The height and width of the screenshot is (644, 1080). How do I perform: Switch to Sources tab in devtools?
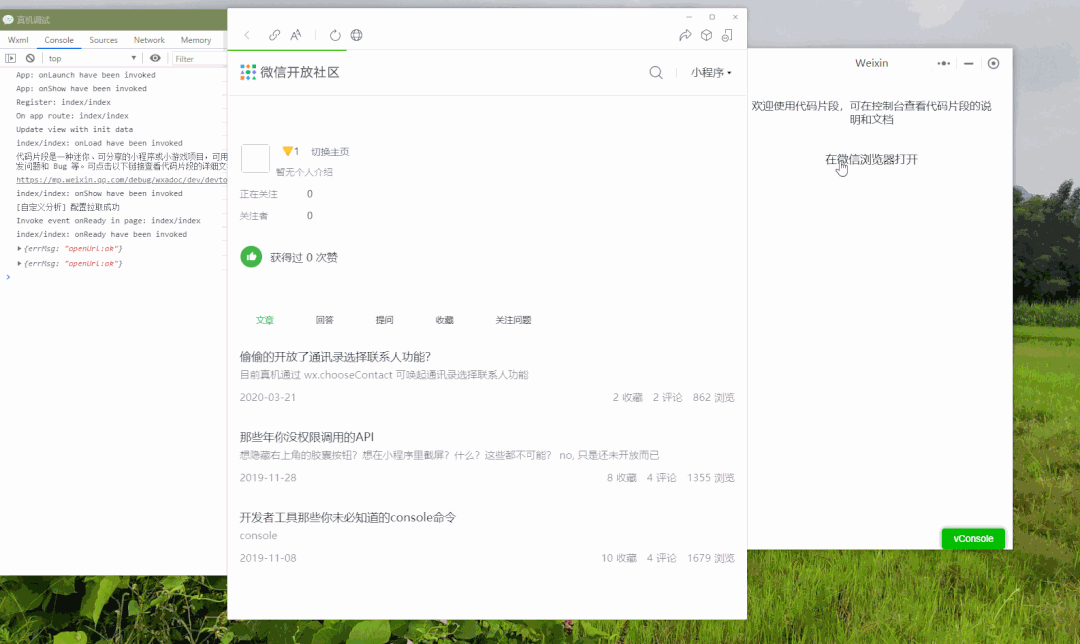[103, 40]
